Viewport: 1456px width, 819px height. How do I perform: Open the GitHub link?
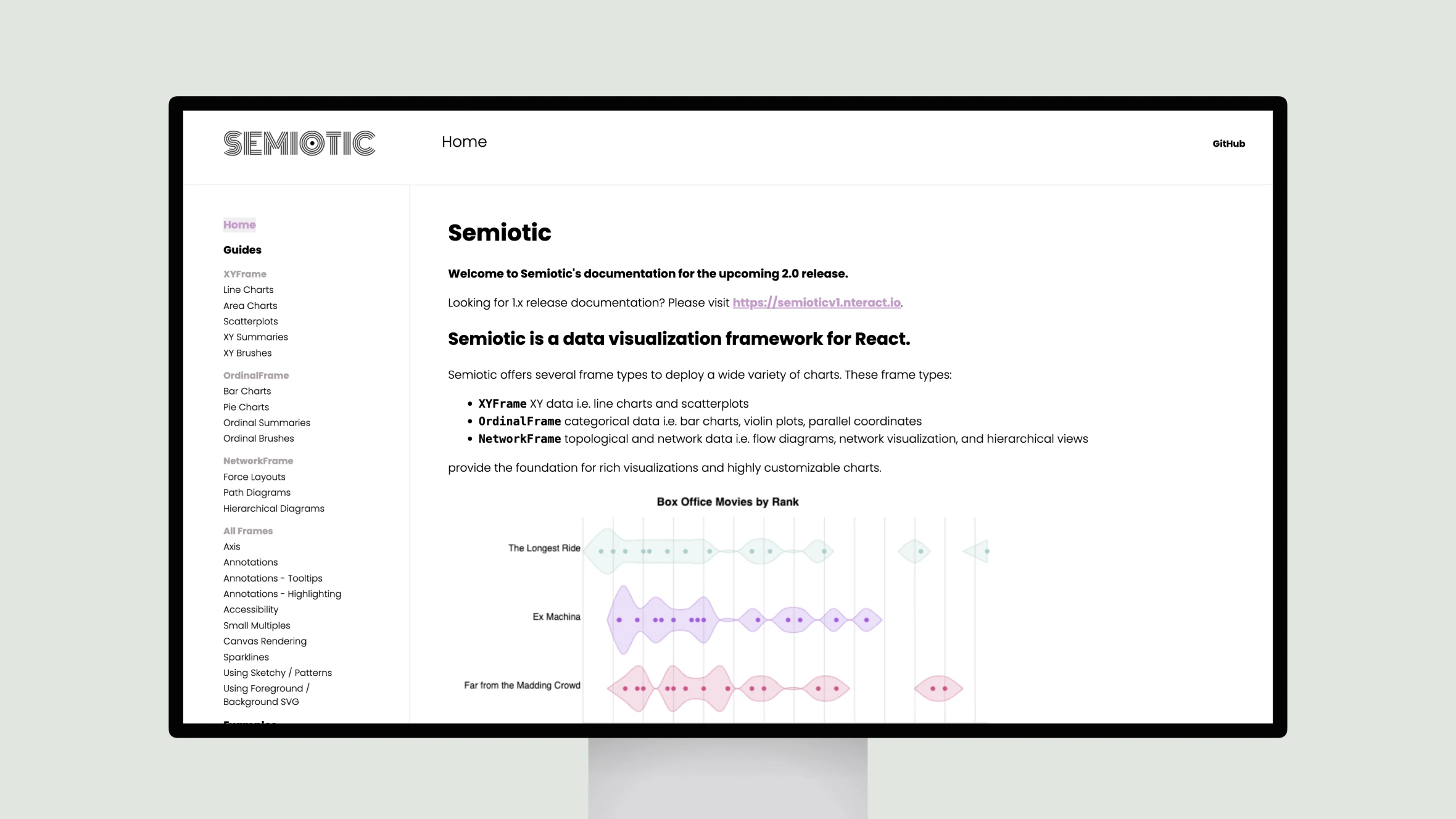point(1228,143)
